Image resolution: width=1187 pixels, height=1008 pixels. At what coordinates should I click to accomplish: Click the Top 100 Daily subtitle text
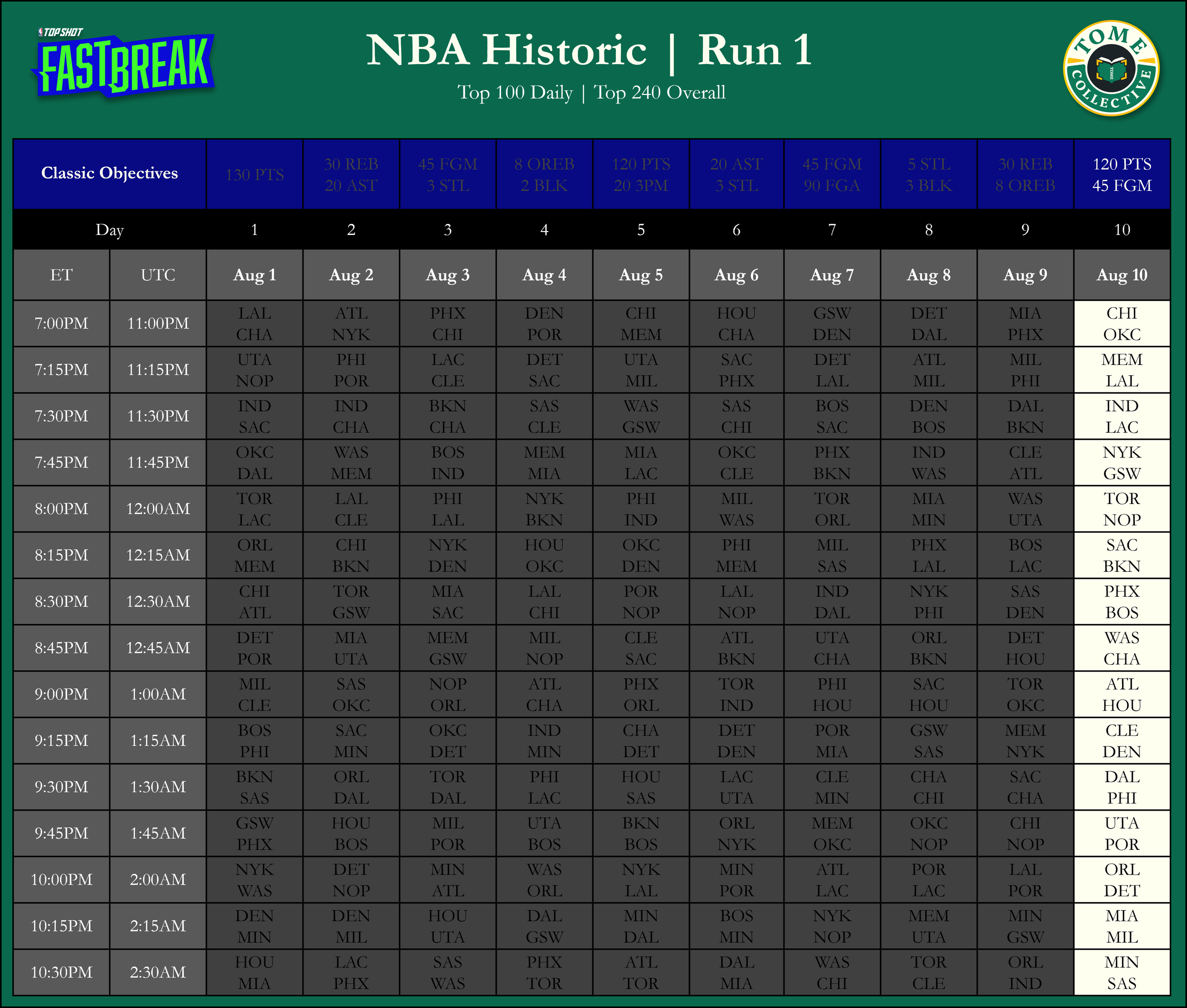[515, 93]
